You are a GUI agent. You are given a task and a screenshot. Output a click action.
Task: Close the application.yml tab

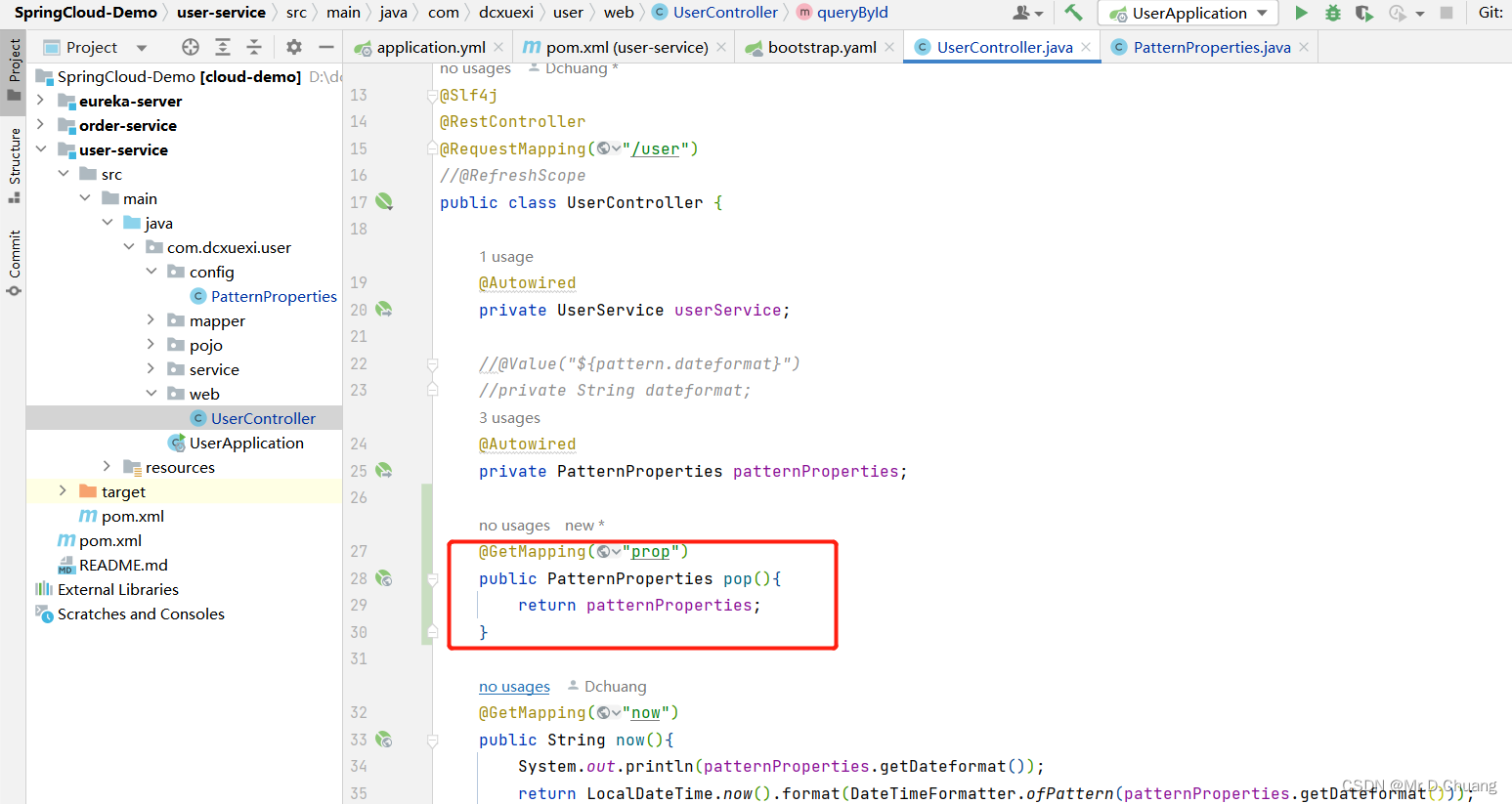click(x=498, y=47)
